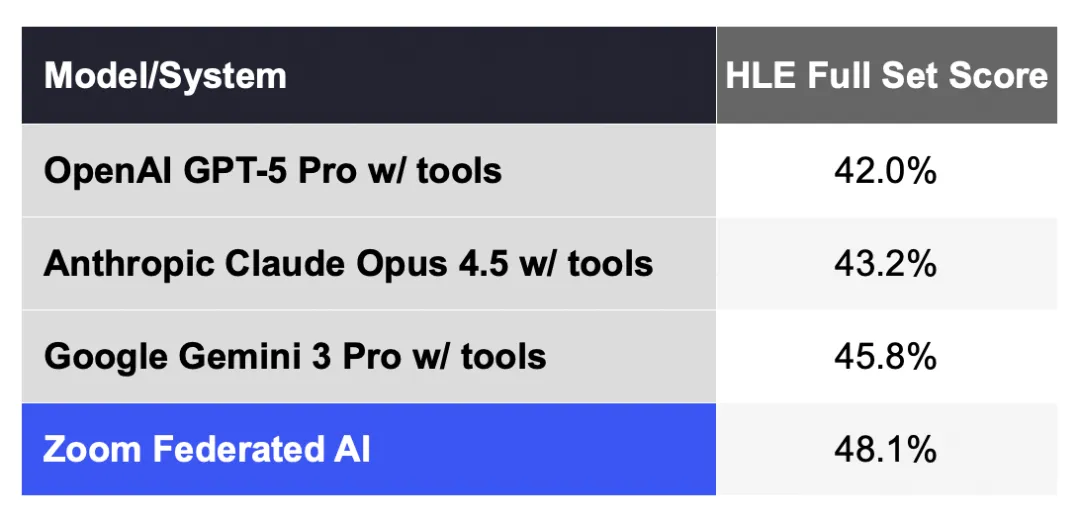Click the 43.2% score value

(886, 263)
